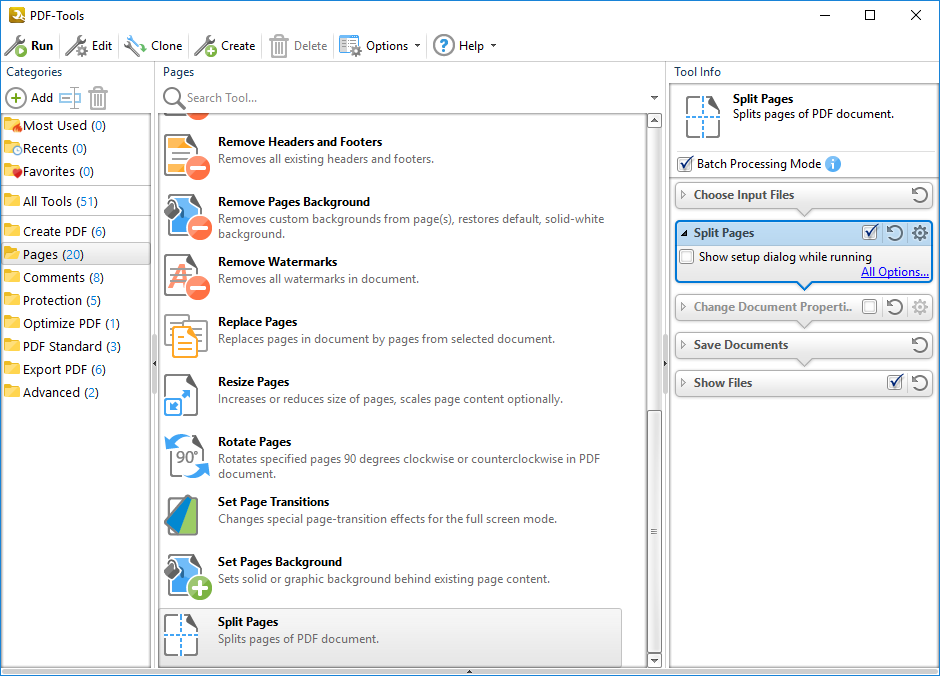The height and width of the screenshot is (676, 940).
Task: Open the search tool dropdown arrow
Action: click(655, 98)
